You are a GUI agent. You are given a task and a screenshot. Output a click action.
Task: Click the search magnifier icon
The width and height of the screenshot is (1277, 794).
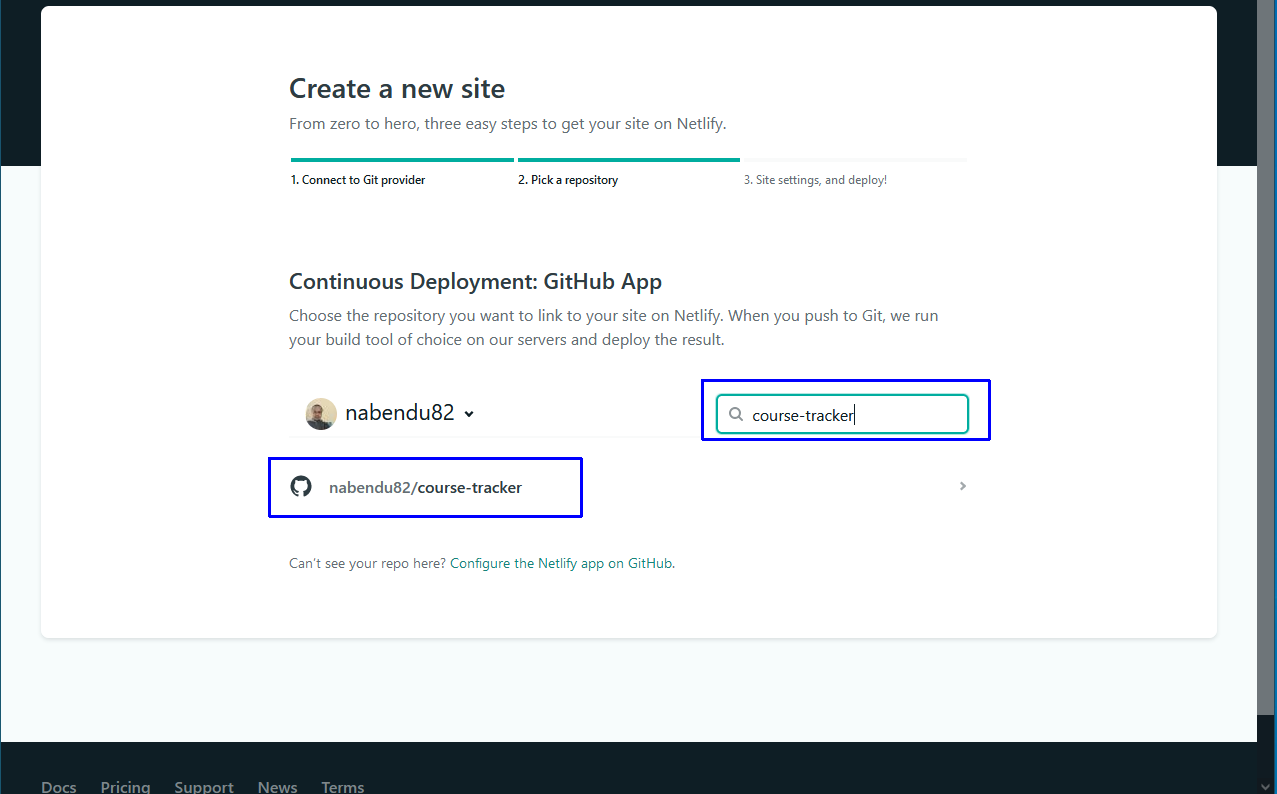736,415
